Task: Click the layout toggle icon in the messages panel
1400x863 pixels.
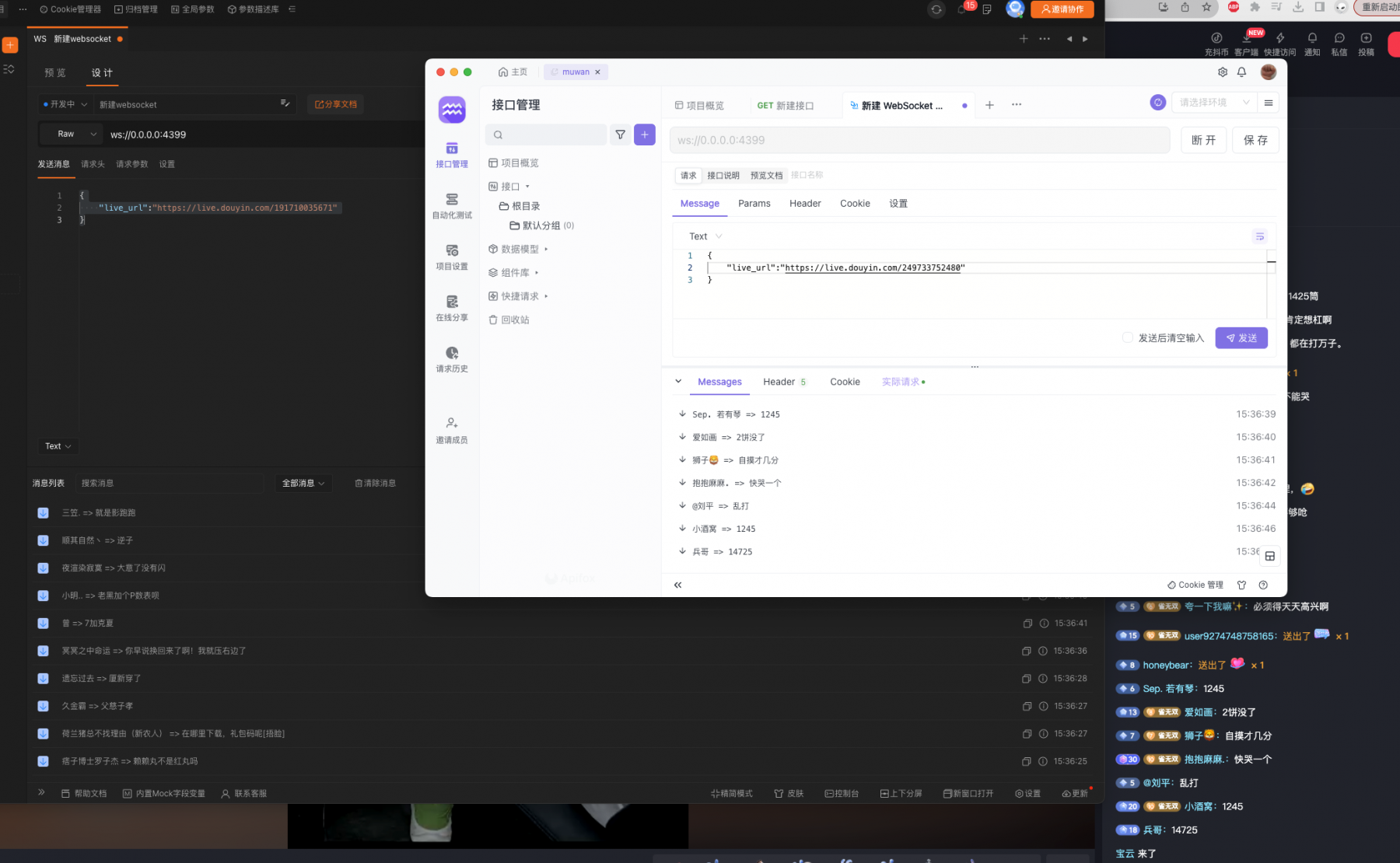Action: (1269, 556)
